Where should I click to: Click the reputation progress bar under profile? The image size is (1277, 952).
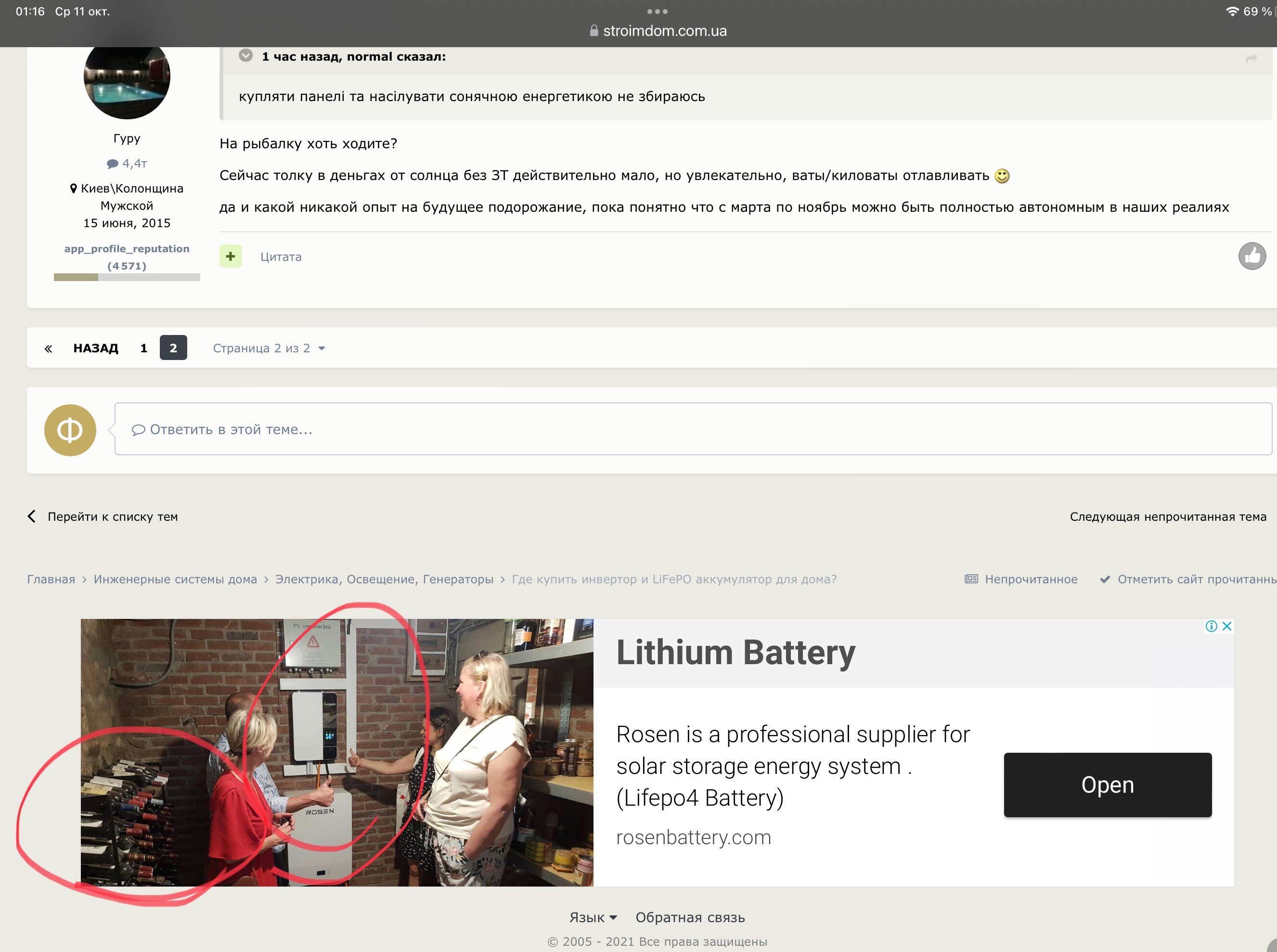[x=127, y=277]
